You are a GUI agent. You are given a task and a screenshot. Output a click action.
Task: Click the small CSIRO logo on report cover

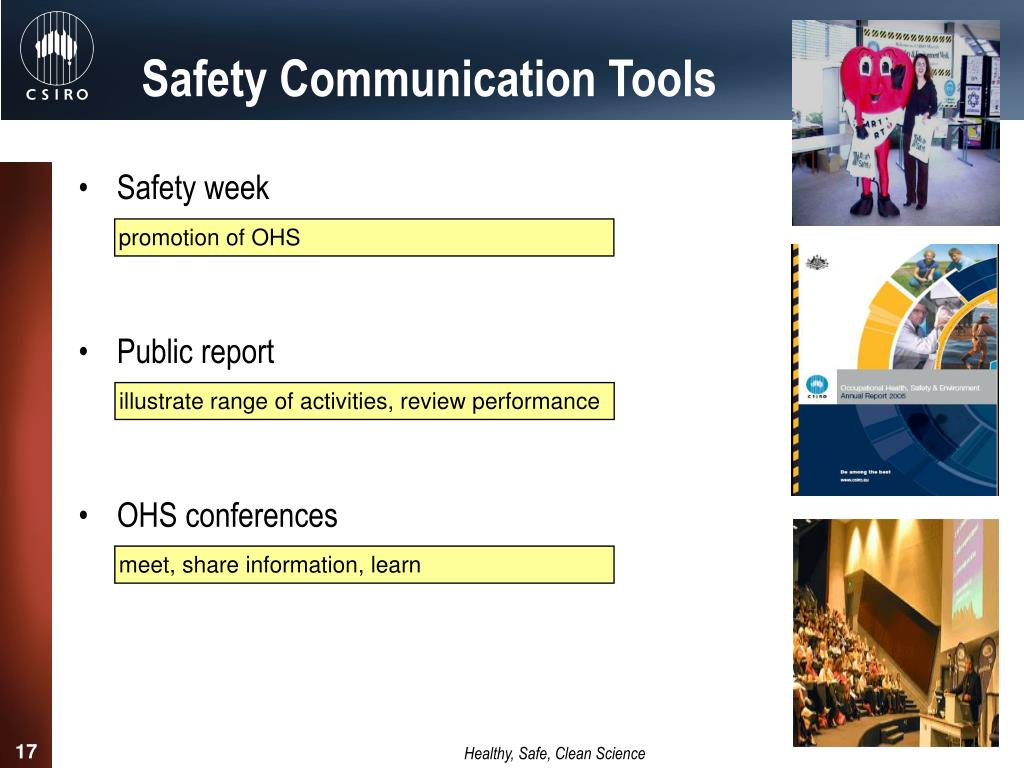tap(817, 387)
